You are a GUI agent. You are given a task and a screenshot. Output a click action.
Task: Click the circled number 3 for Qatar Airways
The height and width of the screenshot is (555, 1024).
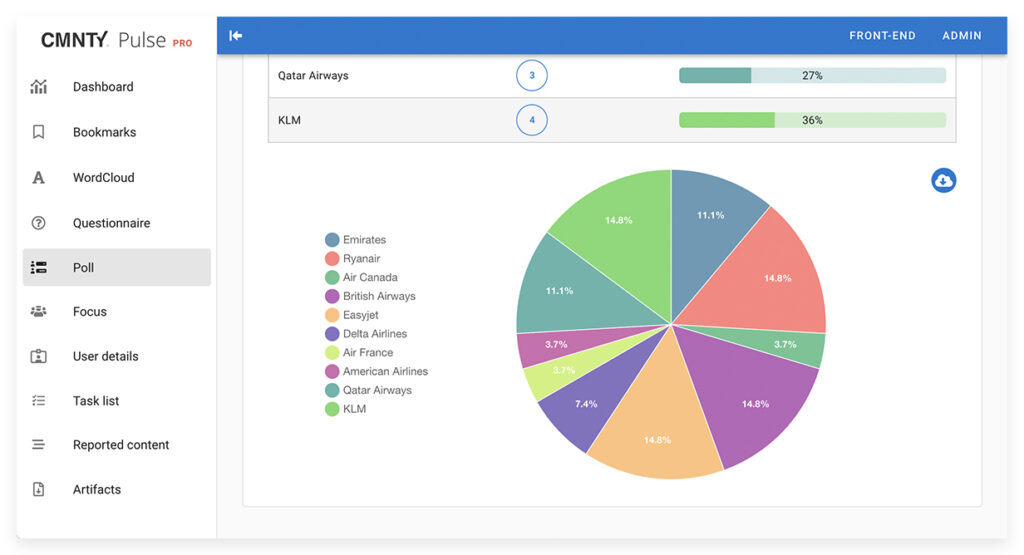tap(532, 75)
